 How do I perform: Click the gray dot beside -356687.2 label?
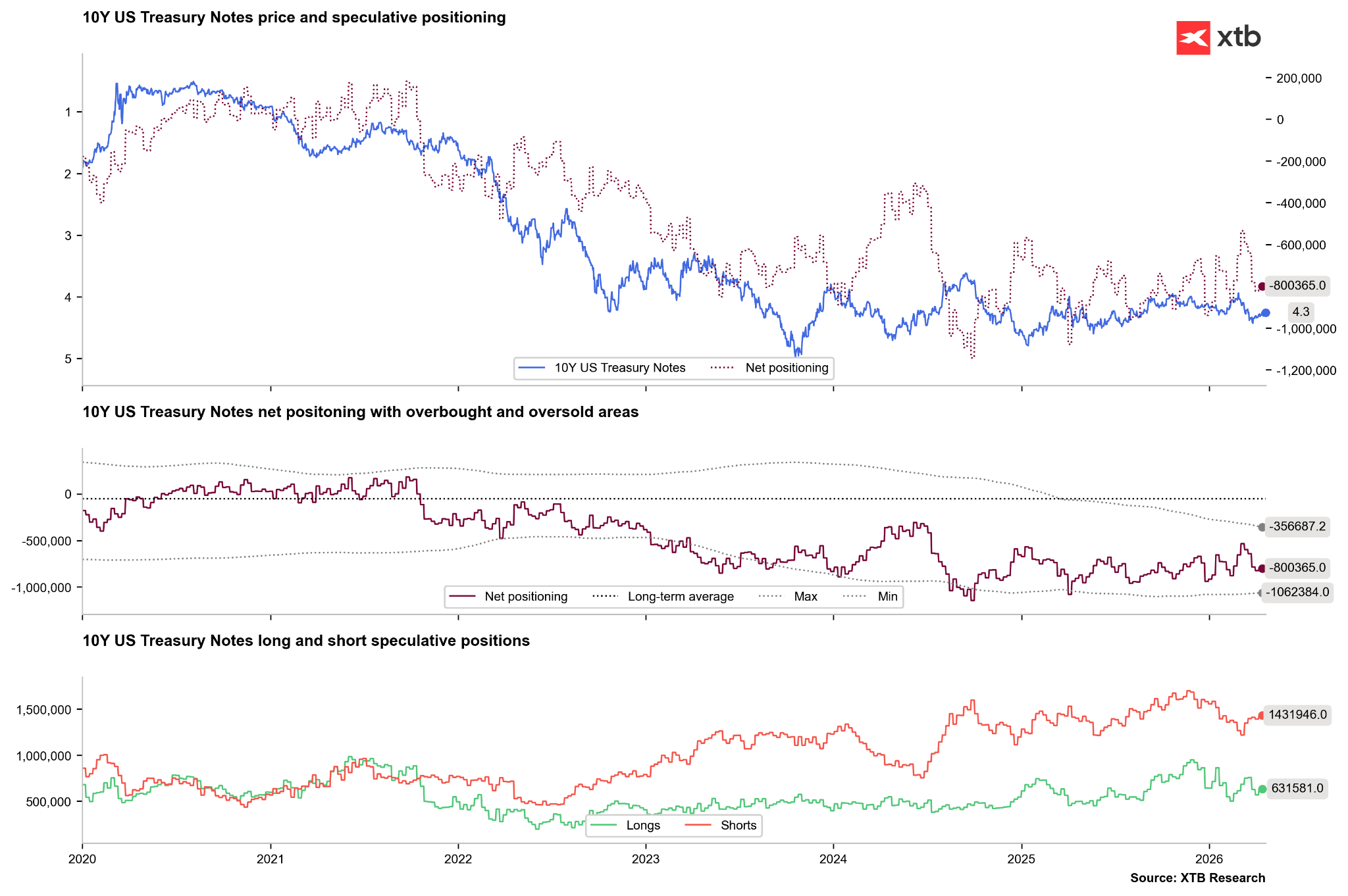click(x=1261, y=527)
